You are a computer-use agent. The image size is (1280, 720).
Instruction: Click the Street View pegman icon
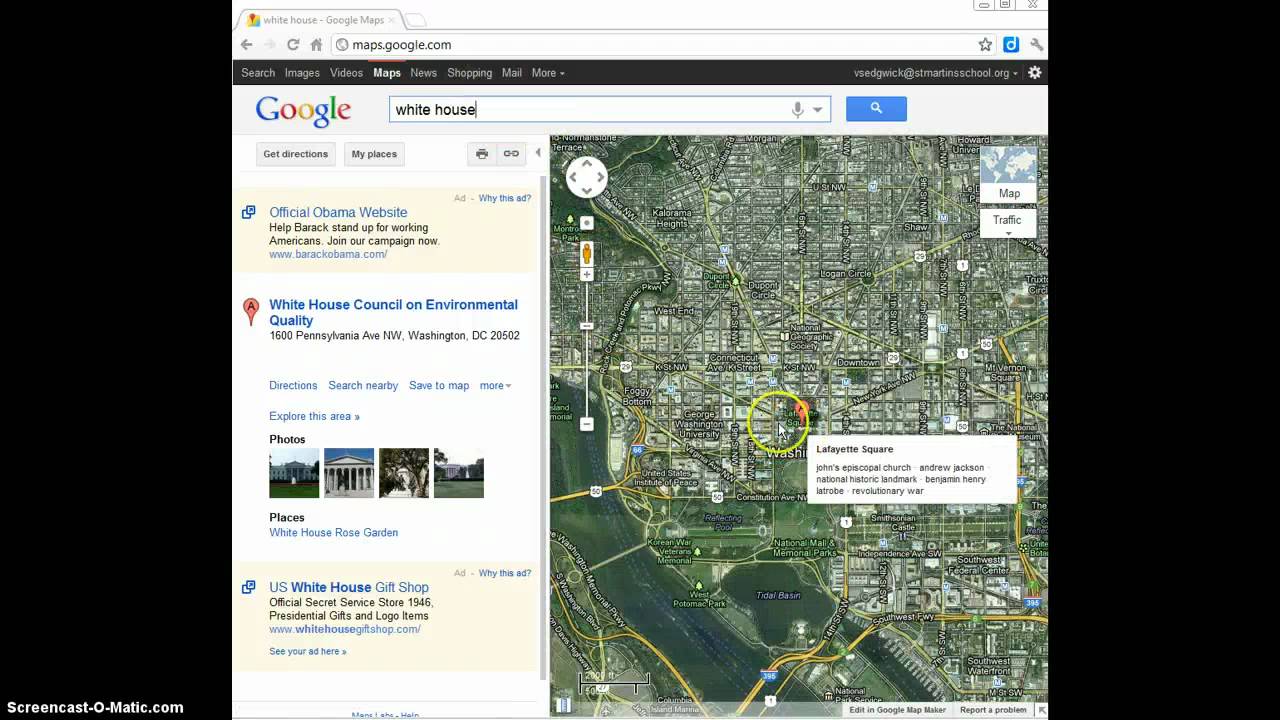[x=587, y=253]
